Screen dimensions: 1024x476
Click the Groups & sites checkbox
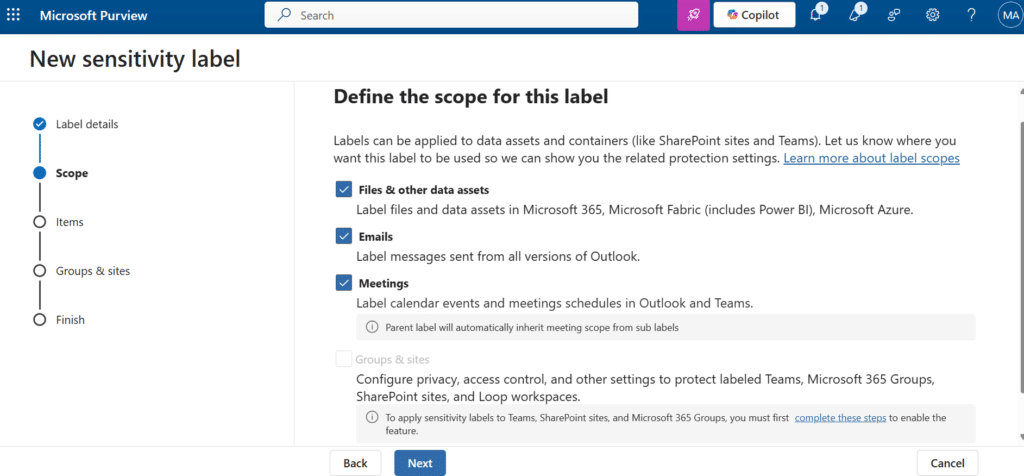344,359
